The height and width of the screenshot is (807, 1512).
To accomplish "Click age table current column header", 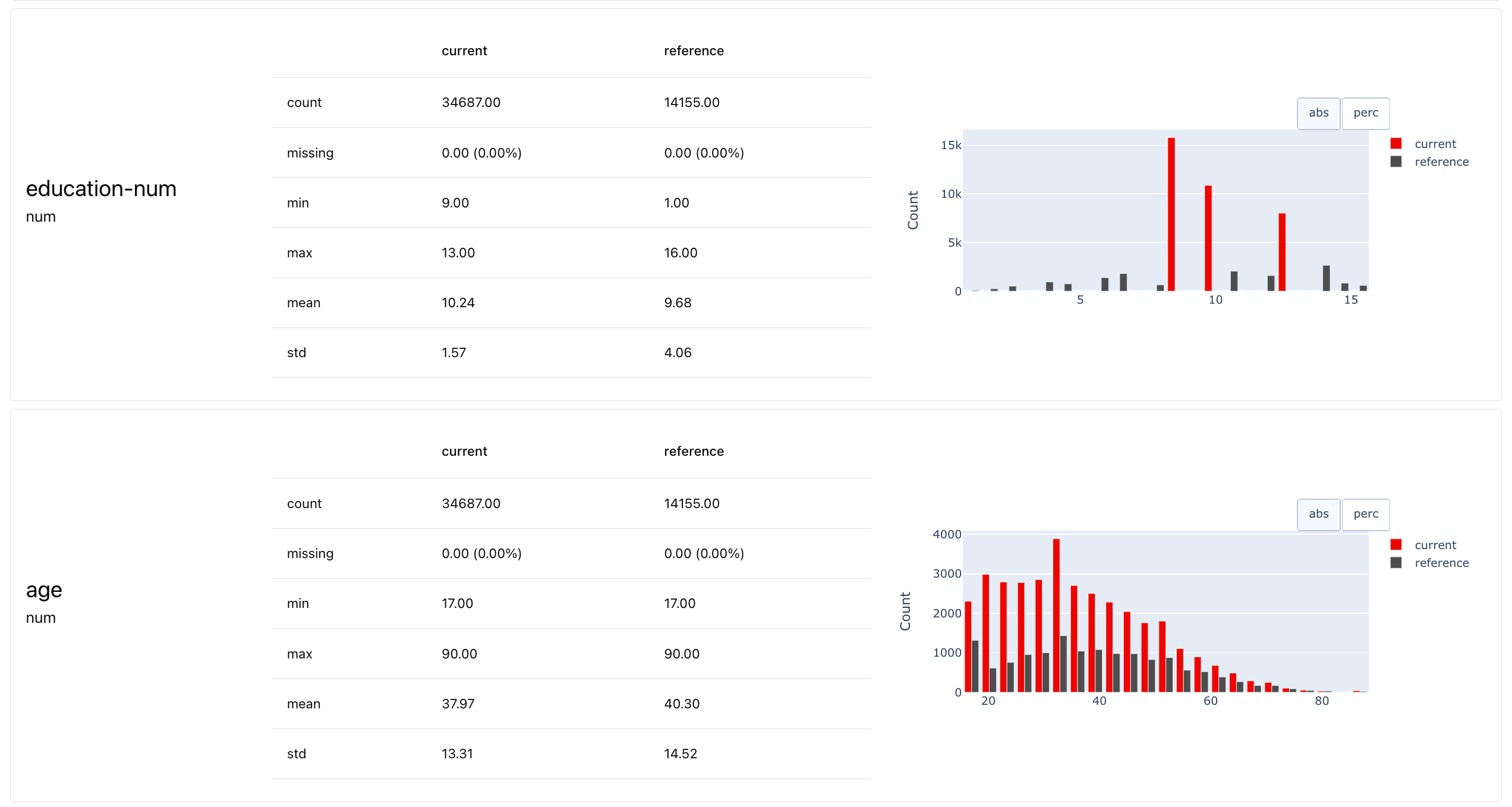I will pyautogui.click(x=464, y=452).
